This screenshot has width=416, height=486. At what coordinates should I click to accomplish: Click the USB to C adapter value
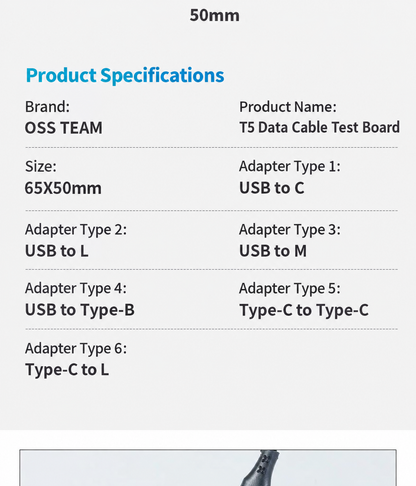tap(272, 188)
